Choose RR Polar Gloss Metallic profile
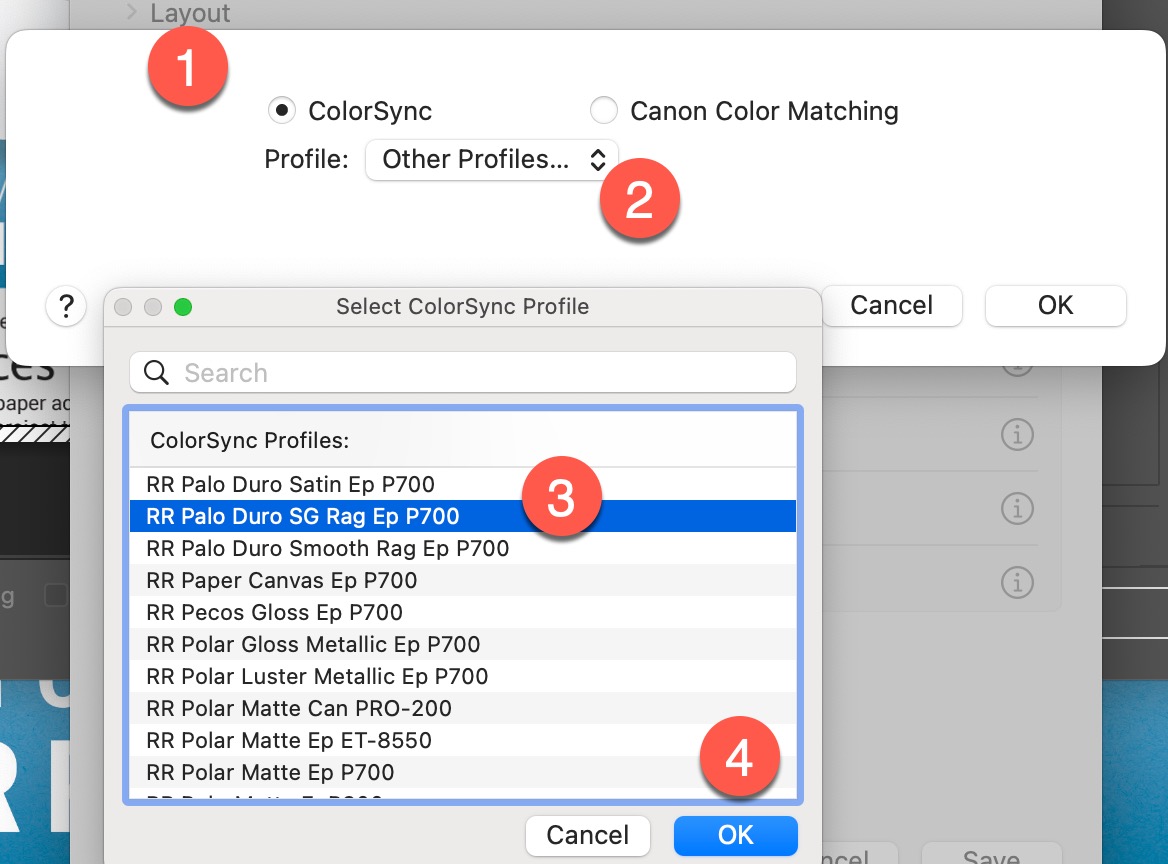This screenshot has width=1168, height=864. [313, 645]
